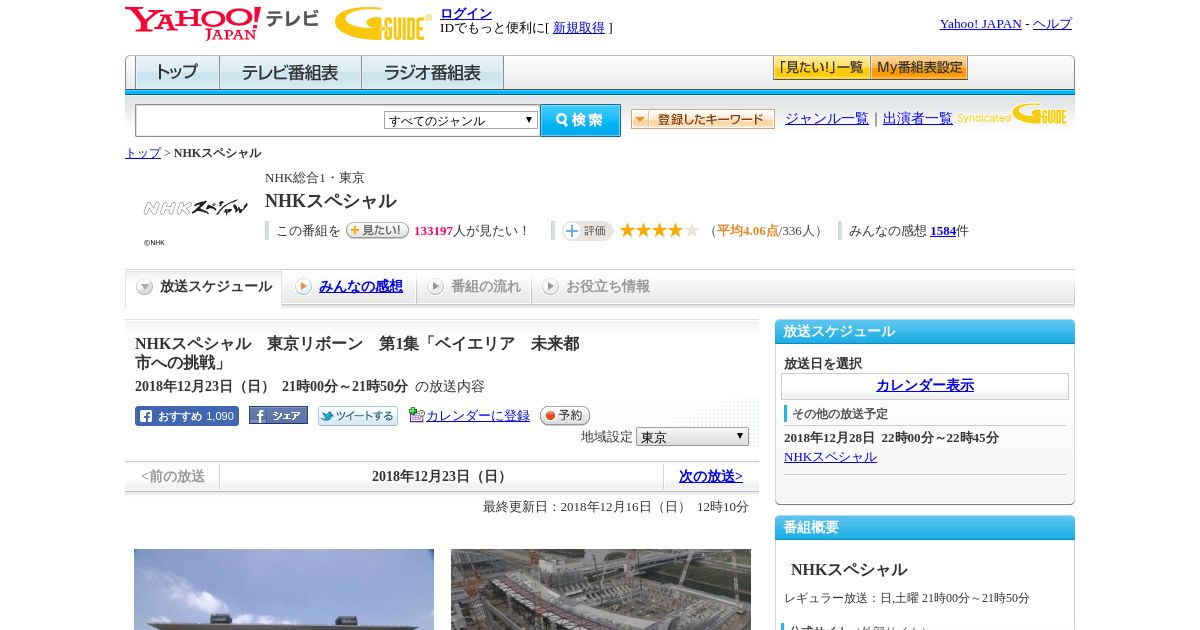Click the Facebook おすすめ 1,090 button

[187, 416]
